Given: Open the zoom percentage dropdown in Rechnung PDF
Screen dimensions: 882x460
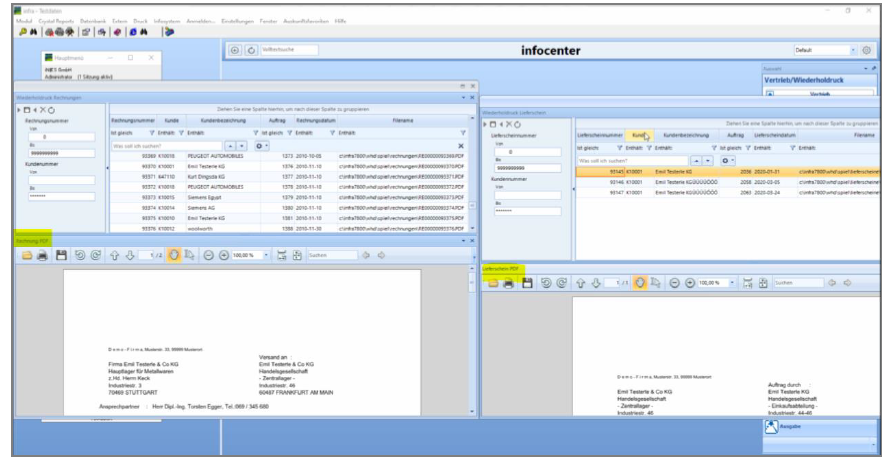Looking at the screenshot, I should pyautogui.click(x=266, y=256).
